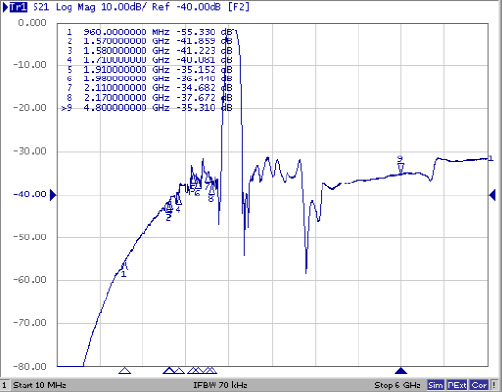This screenshot has width=502, height=392.
Task: Click the -50.00 y-axis label
Action: pos(30,237)
